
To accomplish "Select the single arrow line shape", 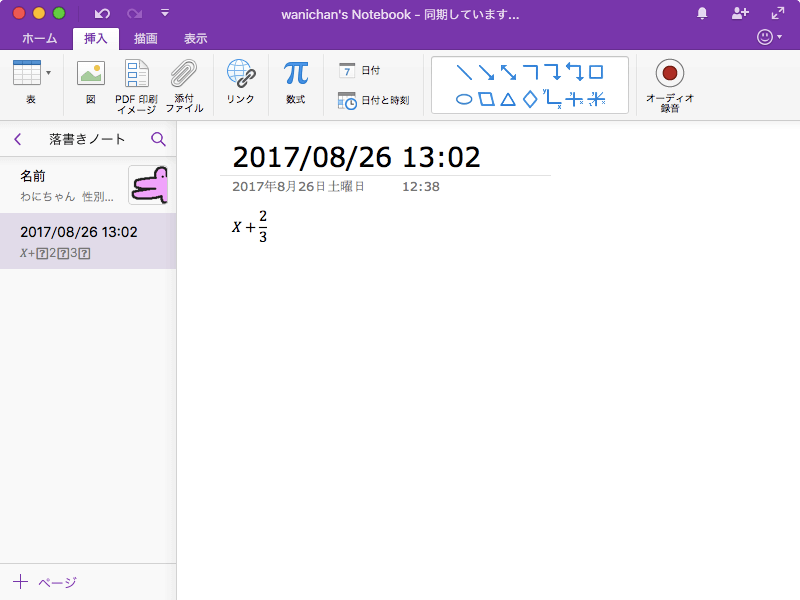I will point(486,72).
